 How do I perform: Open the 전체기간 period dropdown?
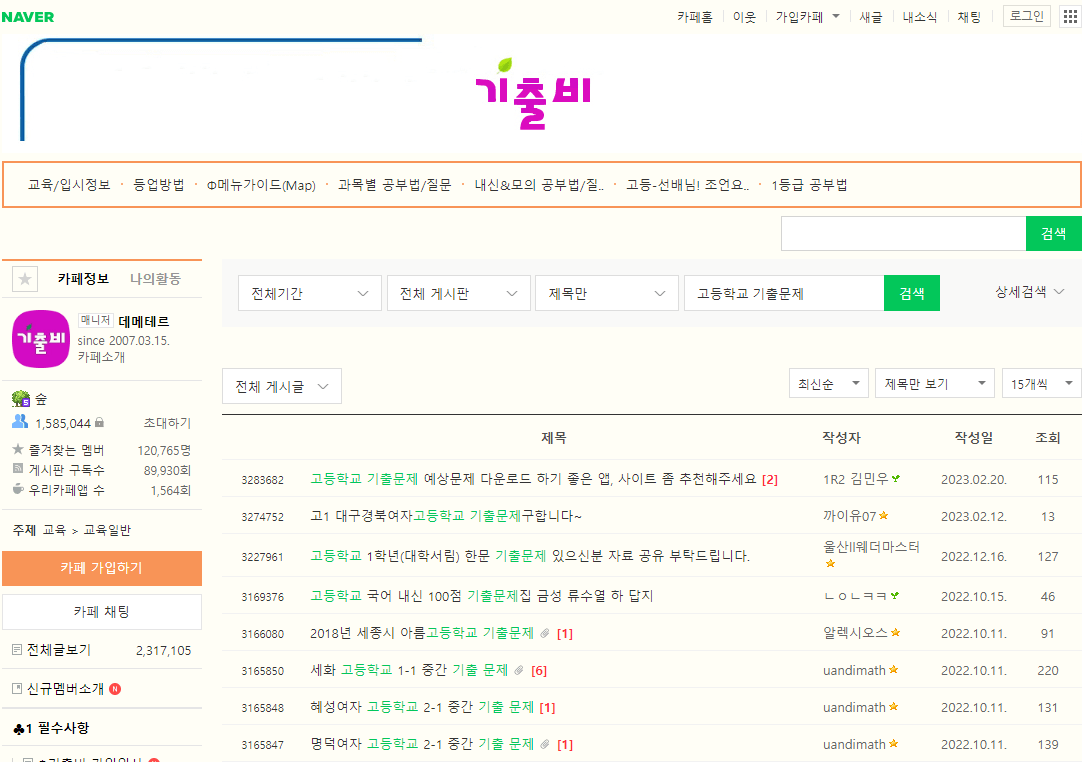pyautogui.click(x=309, y=293)
